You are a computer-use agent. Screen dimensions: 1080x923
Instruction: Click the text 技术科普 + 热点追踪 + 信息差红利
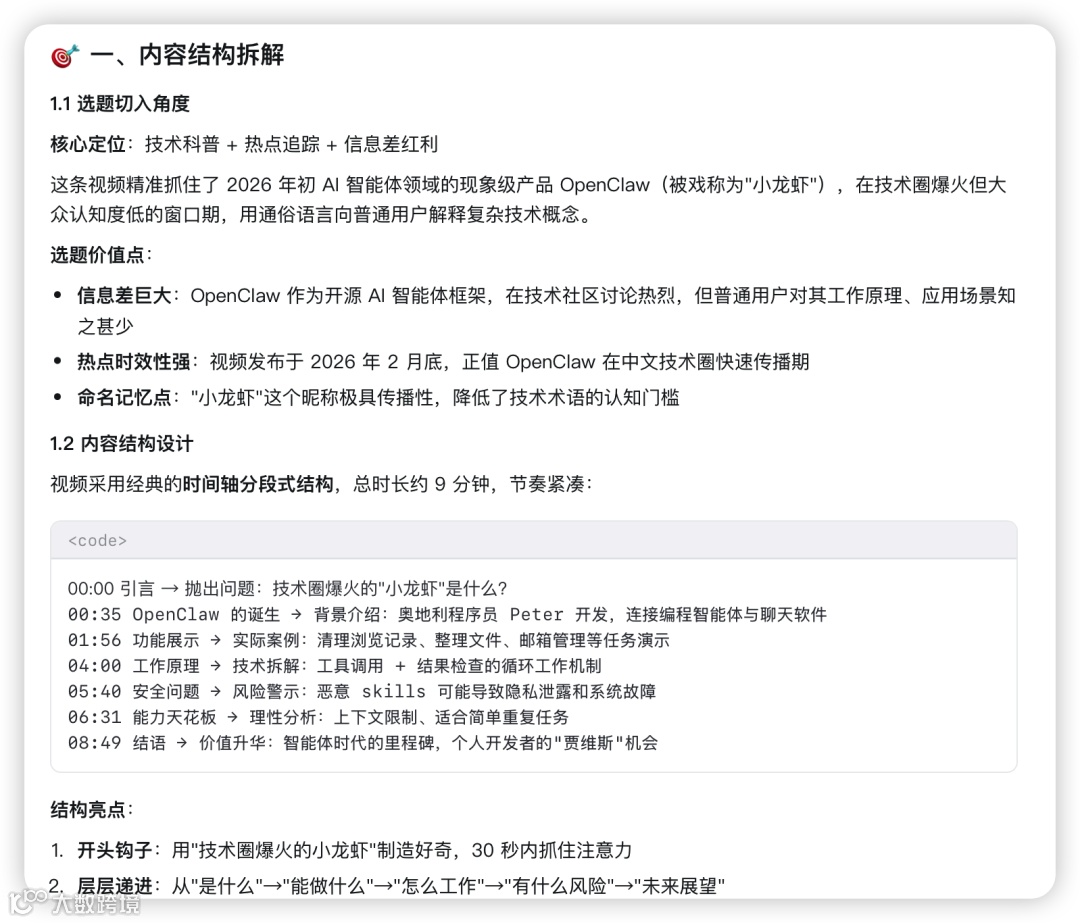click(x=291, y=144)
